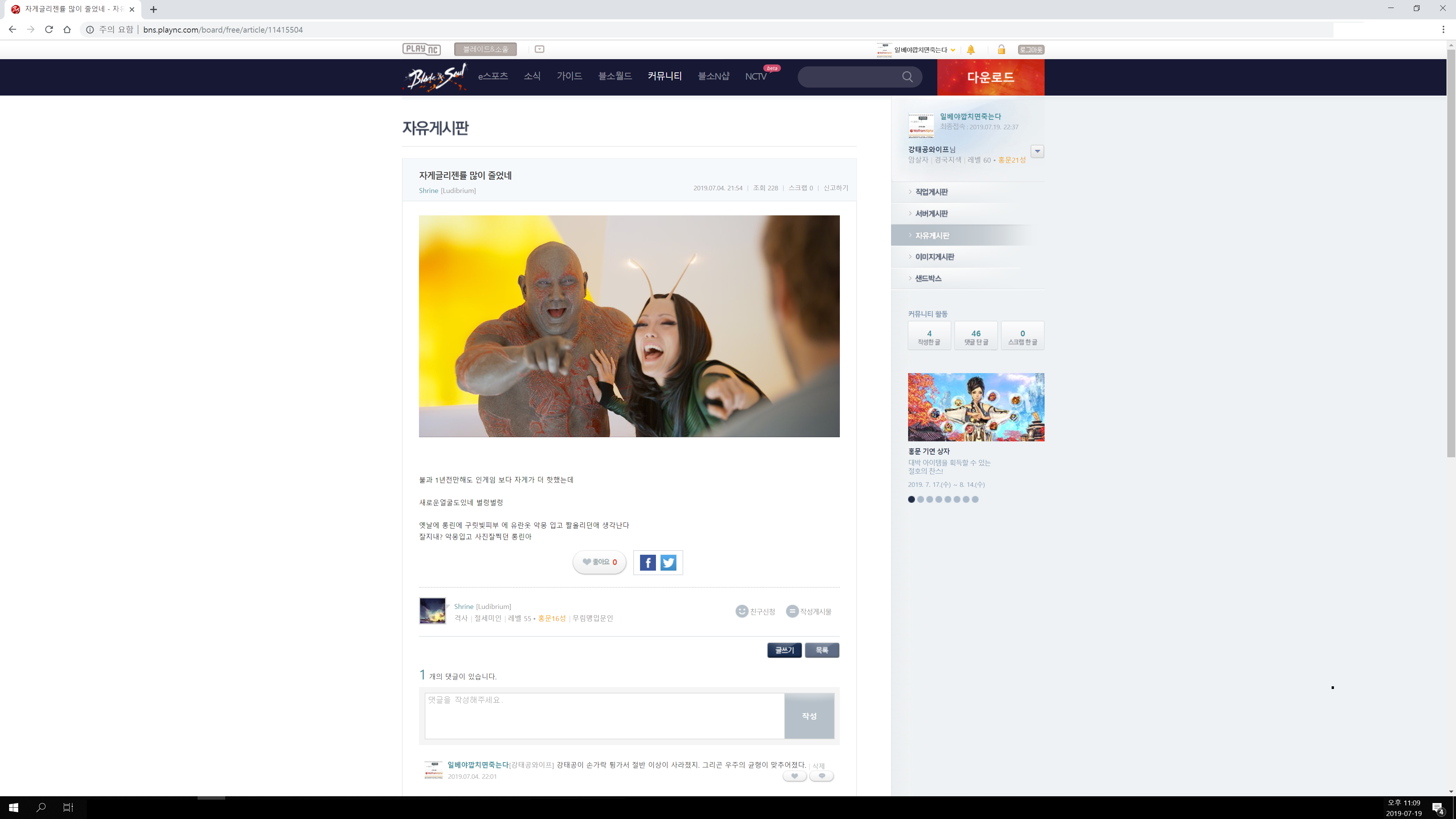The height and width of the screenshot is (819, 1456).
Task: Click the 작성게시물 list icon
Action: (792, 611)
